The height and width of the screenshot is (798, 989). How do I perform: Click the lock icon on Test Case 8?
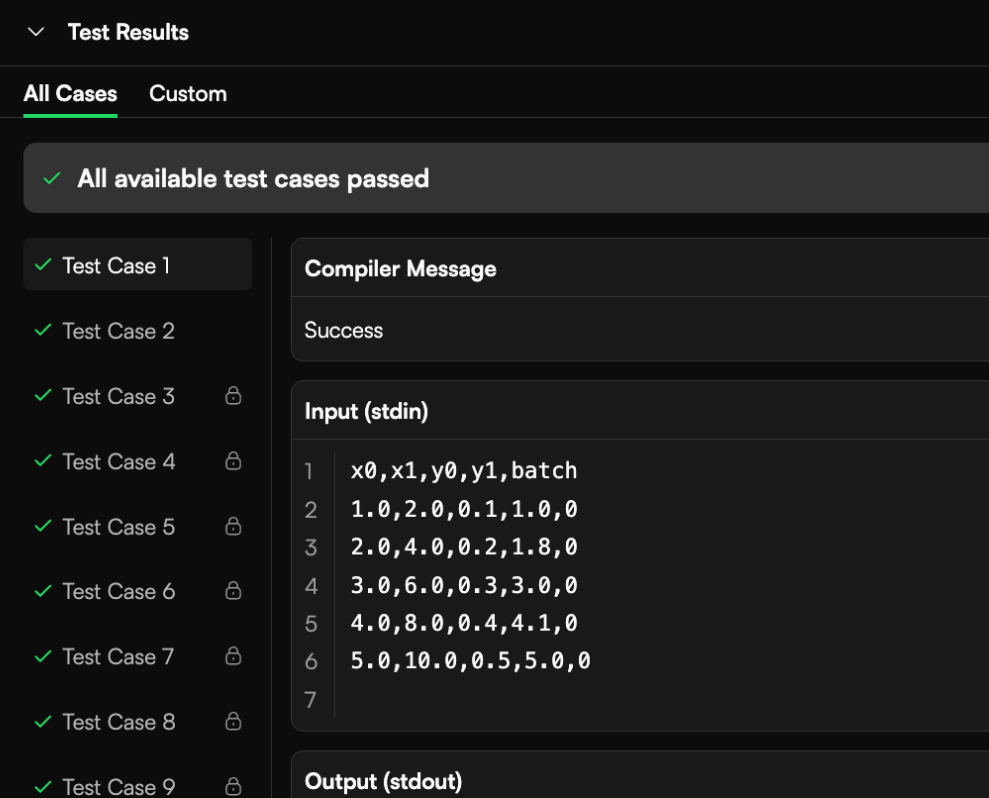[x=233, y=722]
